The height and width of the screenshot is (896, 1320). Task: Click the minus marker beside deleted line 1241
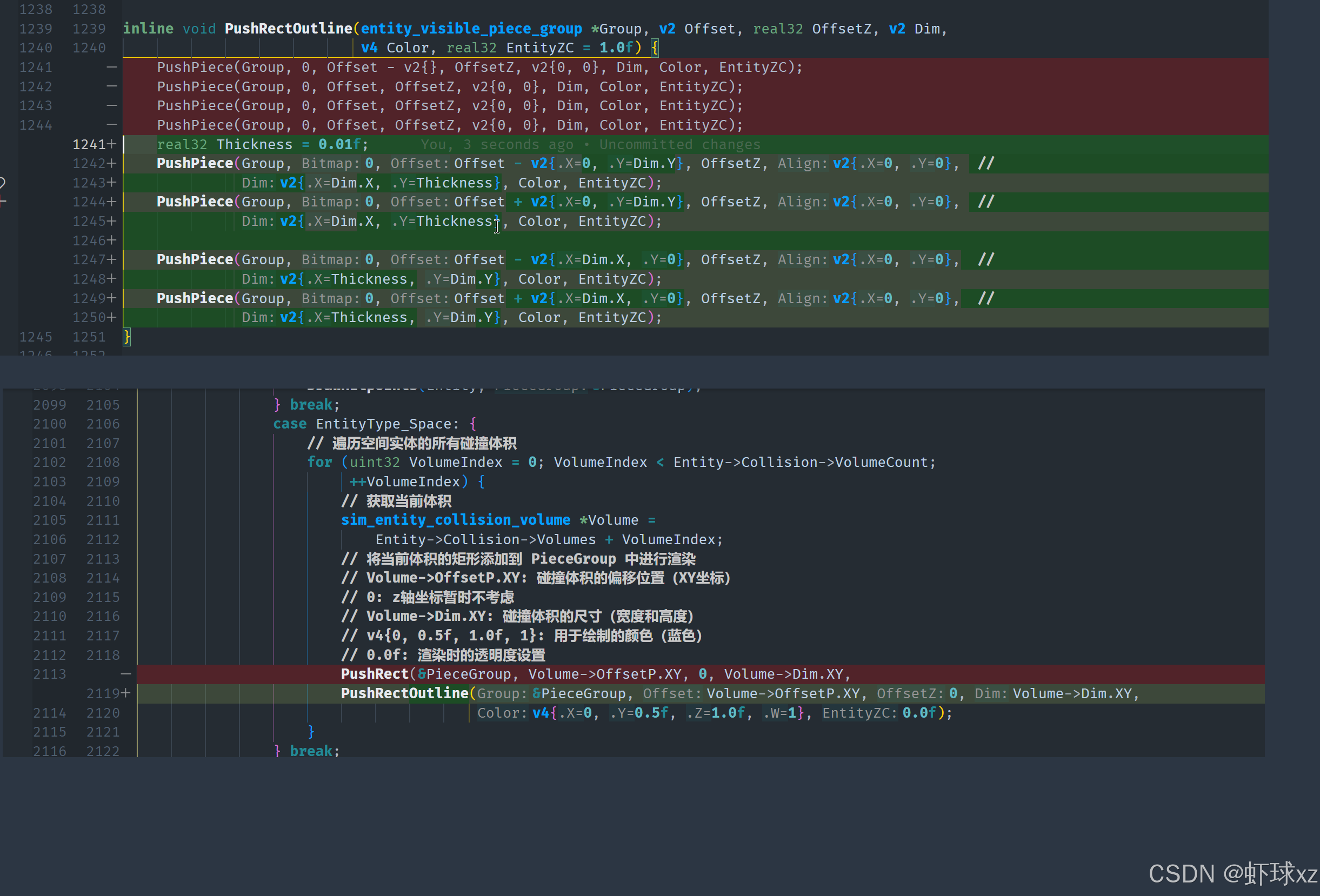[112, 67]
